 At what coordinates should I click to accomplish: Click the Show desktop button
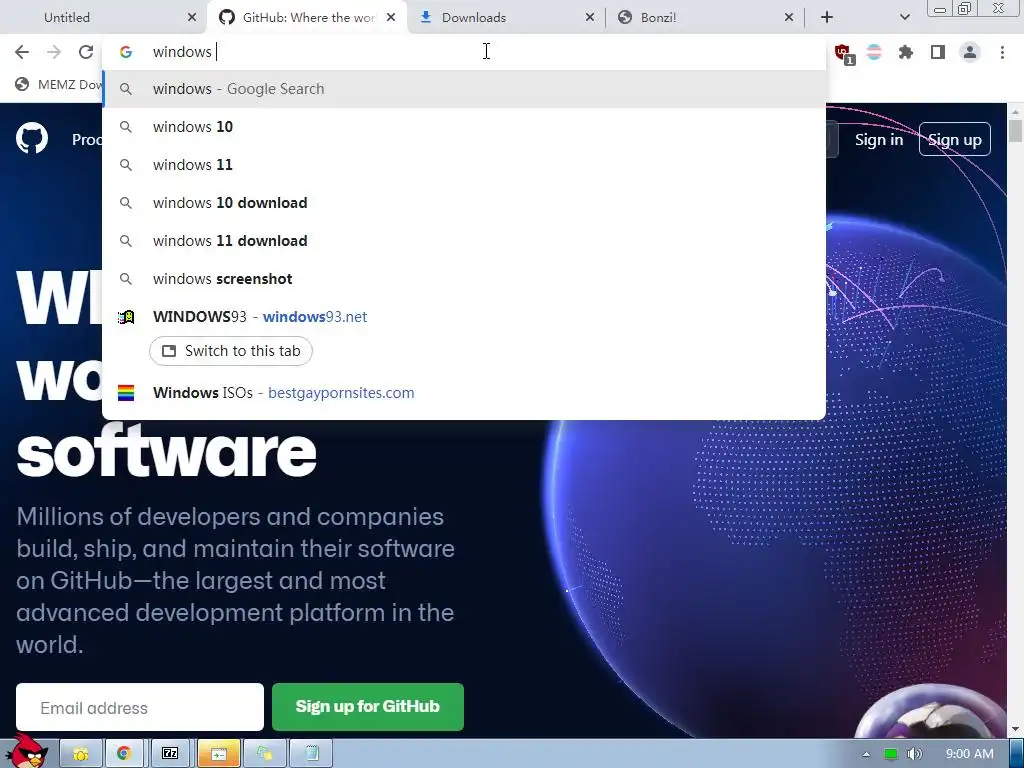pyautogui.click(x=1017, y=754)
